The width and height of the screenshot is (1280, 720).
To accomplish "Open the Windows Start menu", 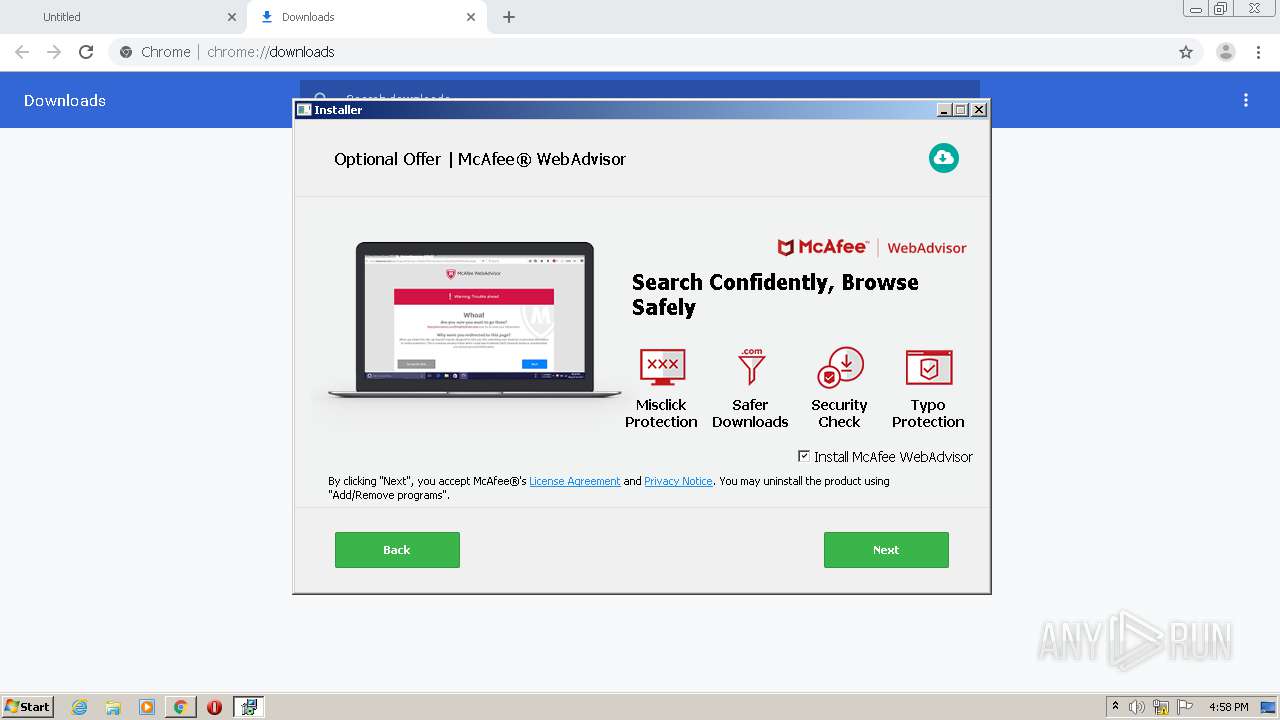I will tap(28, 706).
